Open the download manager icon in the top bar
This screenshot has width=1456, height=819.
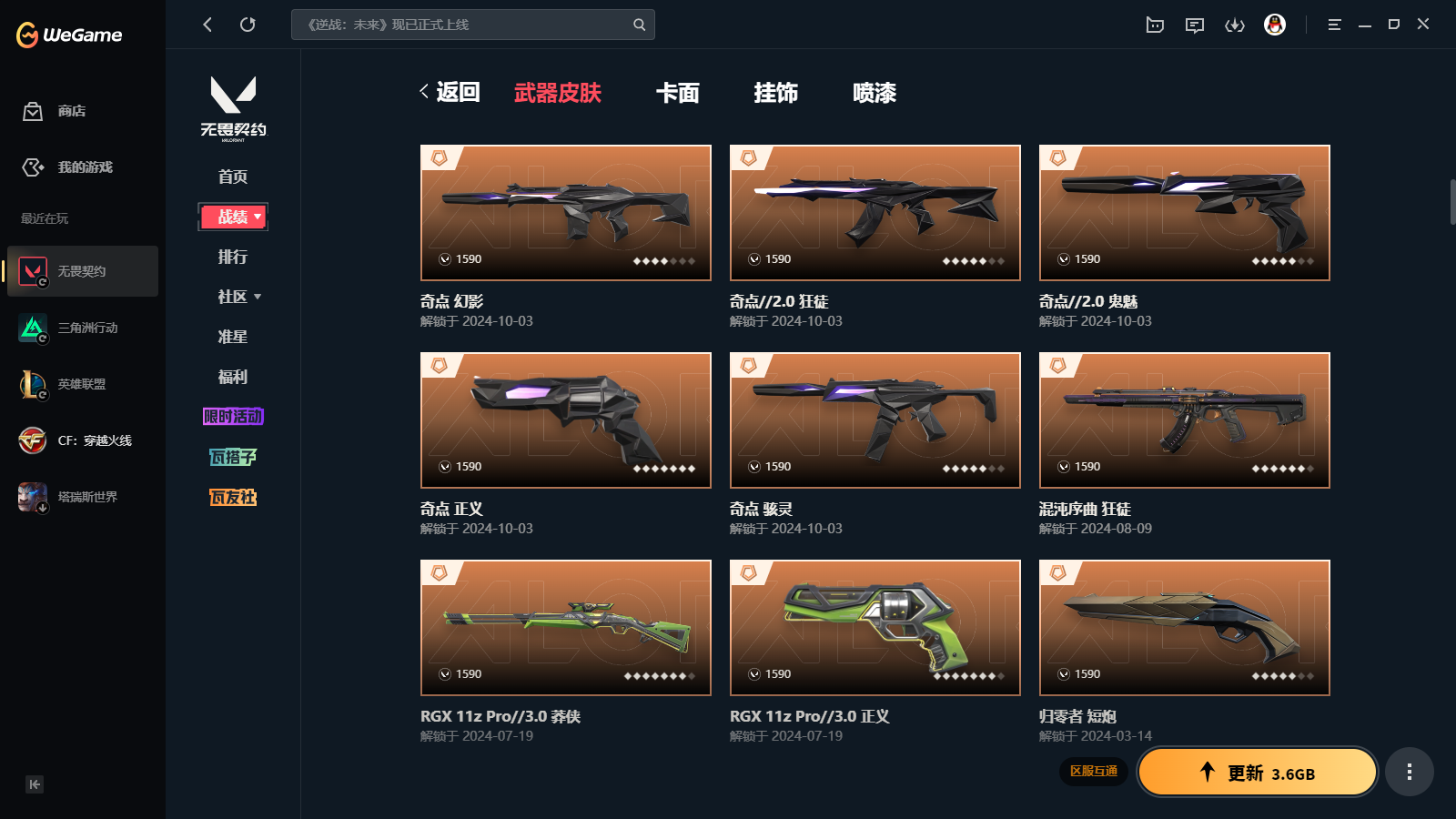tap(1235, 25)
